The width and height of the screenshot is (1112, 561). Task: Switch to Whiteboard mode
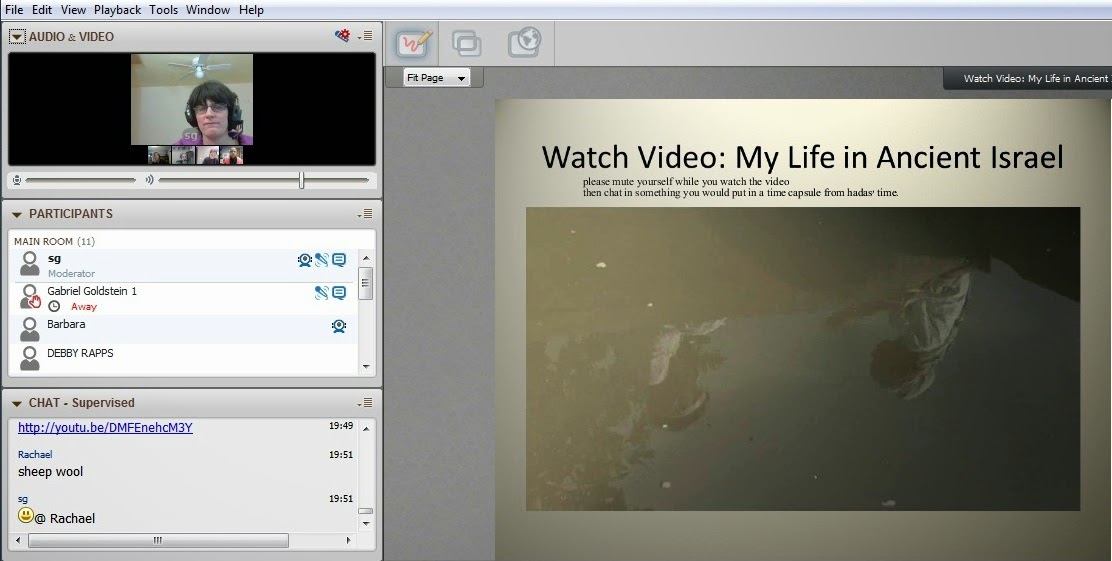pos(413,44)
